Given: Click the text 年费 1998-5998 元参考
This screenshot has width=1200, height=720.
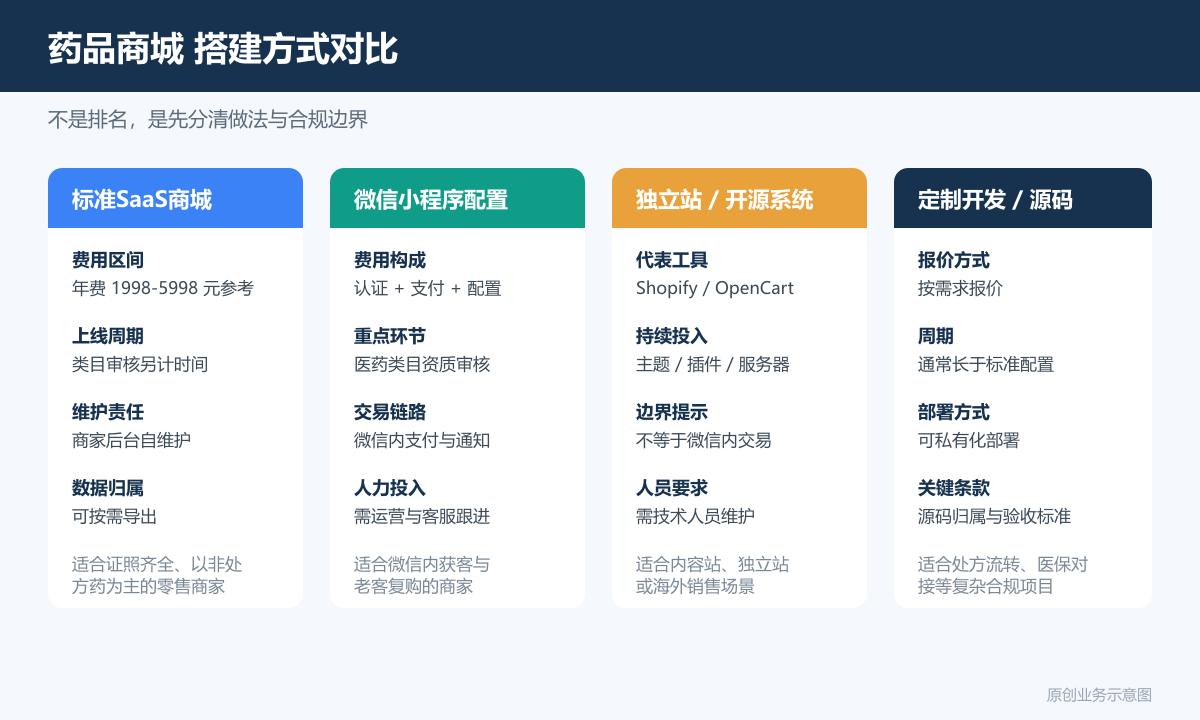Looking at the screenshot, I should tap(163, 288).
